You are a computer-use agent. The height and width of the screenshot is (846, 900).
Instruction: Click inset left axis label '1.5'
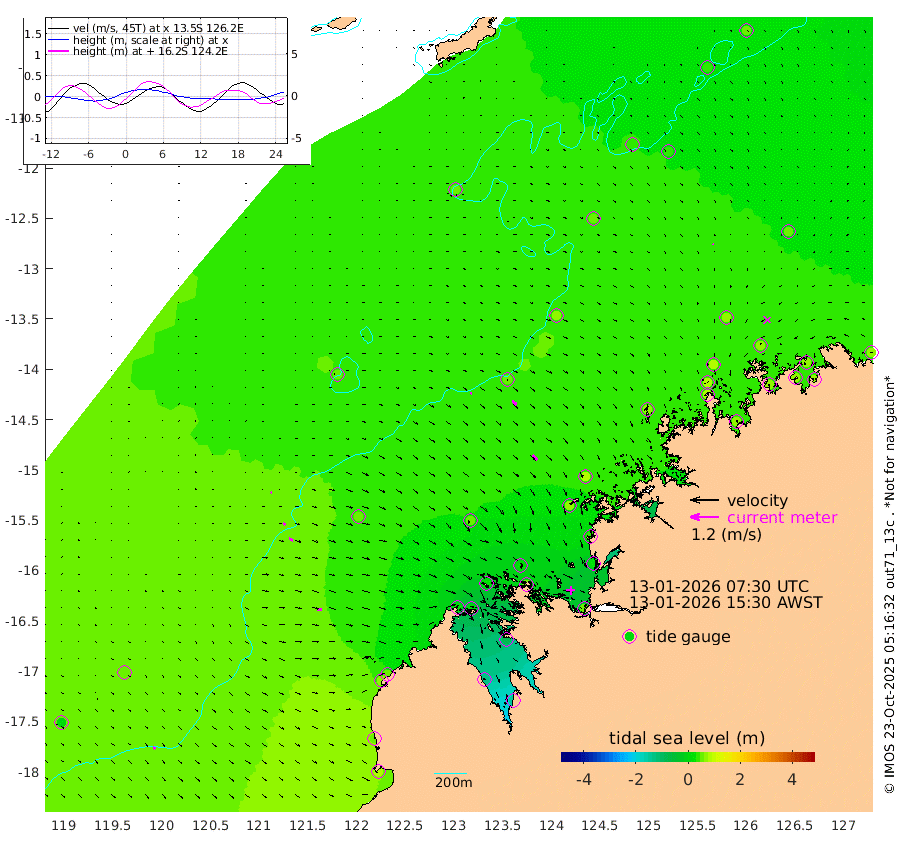[x=33, y=34]
